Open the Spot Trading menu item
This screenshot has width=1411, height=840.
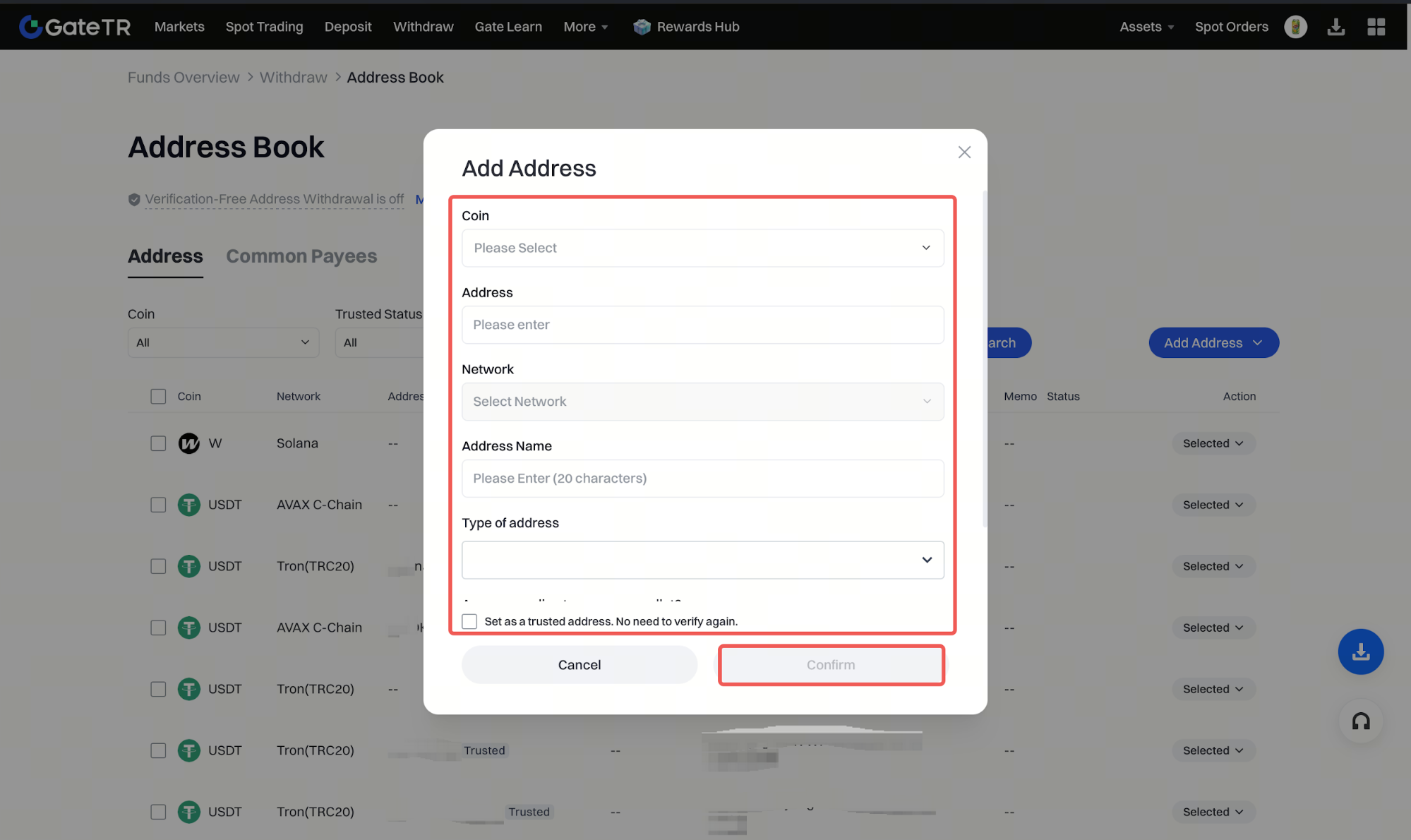click(264, 27)
